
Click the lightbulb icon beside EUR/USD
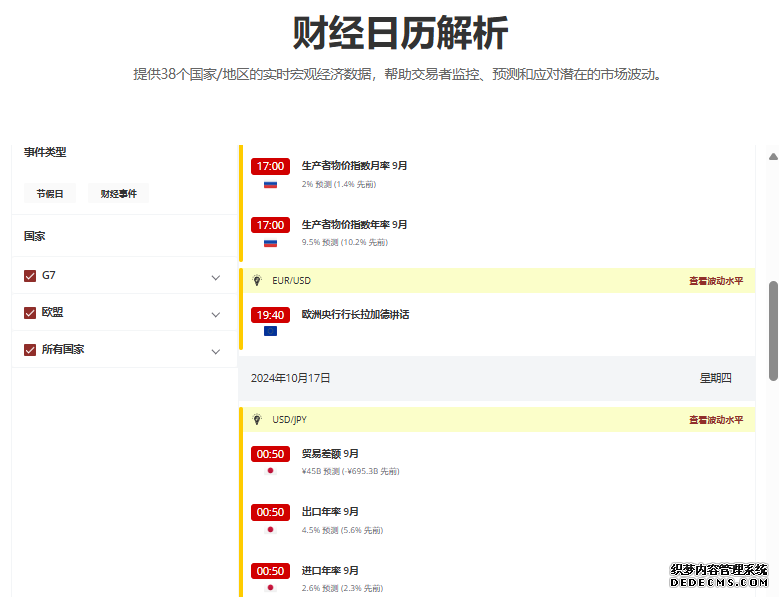click(257, 281)
